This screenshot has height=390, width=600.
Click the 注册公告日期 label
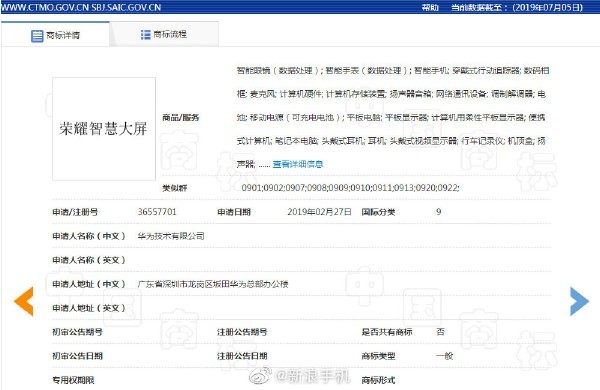(x=242, y=356)
